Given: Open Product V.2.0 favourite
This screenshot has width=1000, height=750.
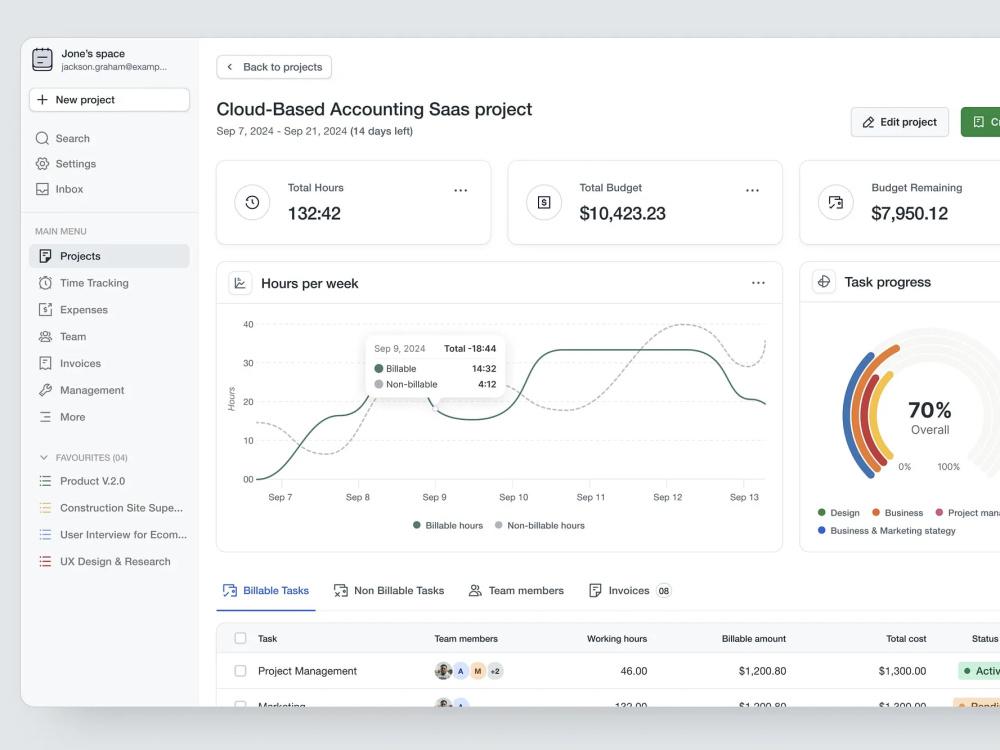Looking at the screenshot, I should point(109,481).
